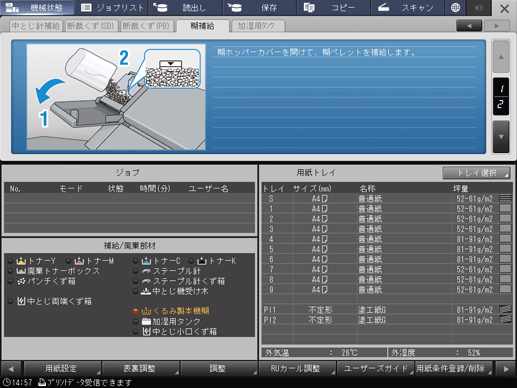This screenshot has height=388, width=517.
Task: Switch to the 断裁くず(PB) tab
Action: point(146,26)
